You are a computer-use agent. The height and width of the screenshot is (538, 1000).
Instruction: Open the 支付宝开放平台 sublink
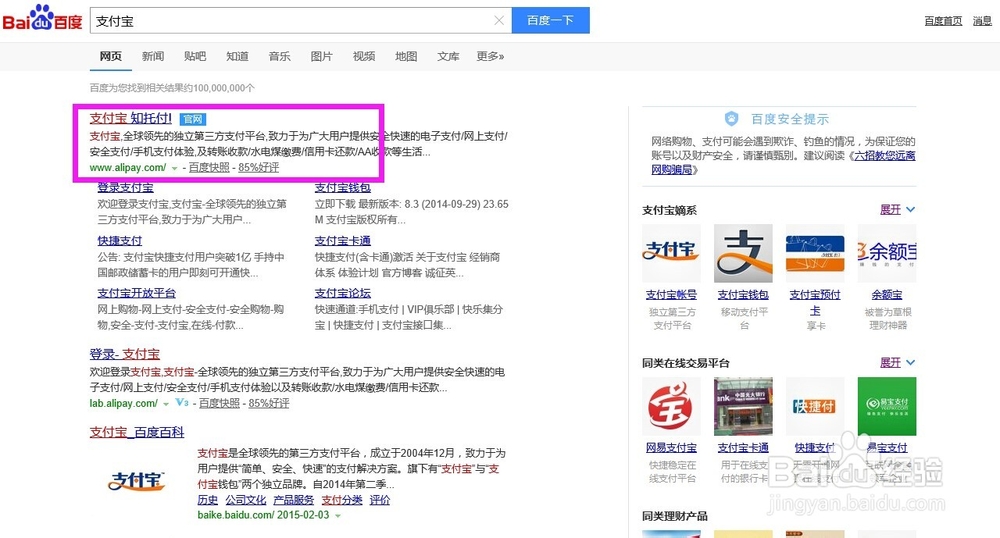136,293
